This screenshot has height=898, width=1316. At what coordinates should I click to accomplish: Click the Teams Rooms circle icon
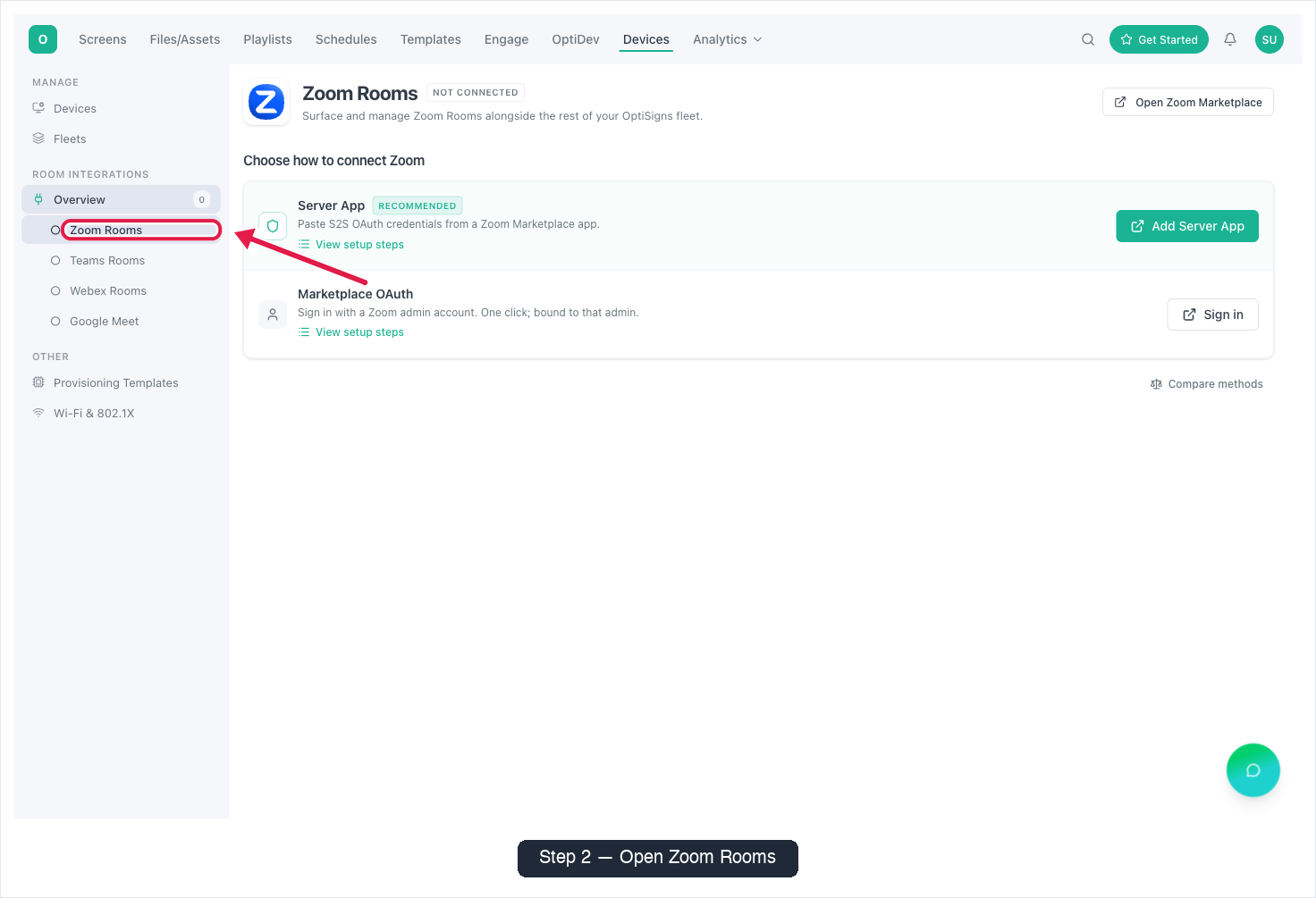pos(55,260)
